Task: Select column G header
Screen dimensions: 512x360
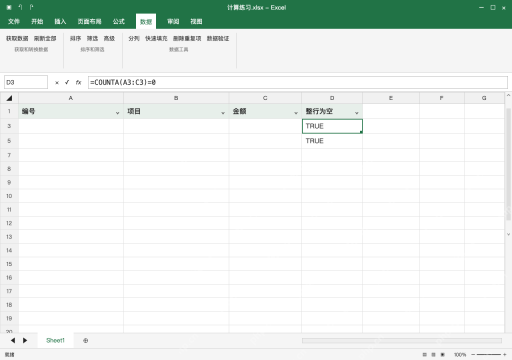Action: (x=484, y=98)
